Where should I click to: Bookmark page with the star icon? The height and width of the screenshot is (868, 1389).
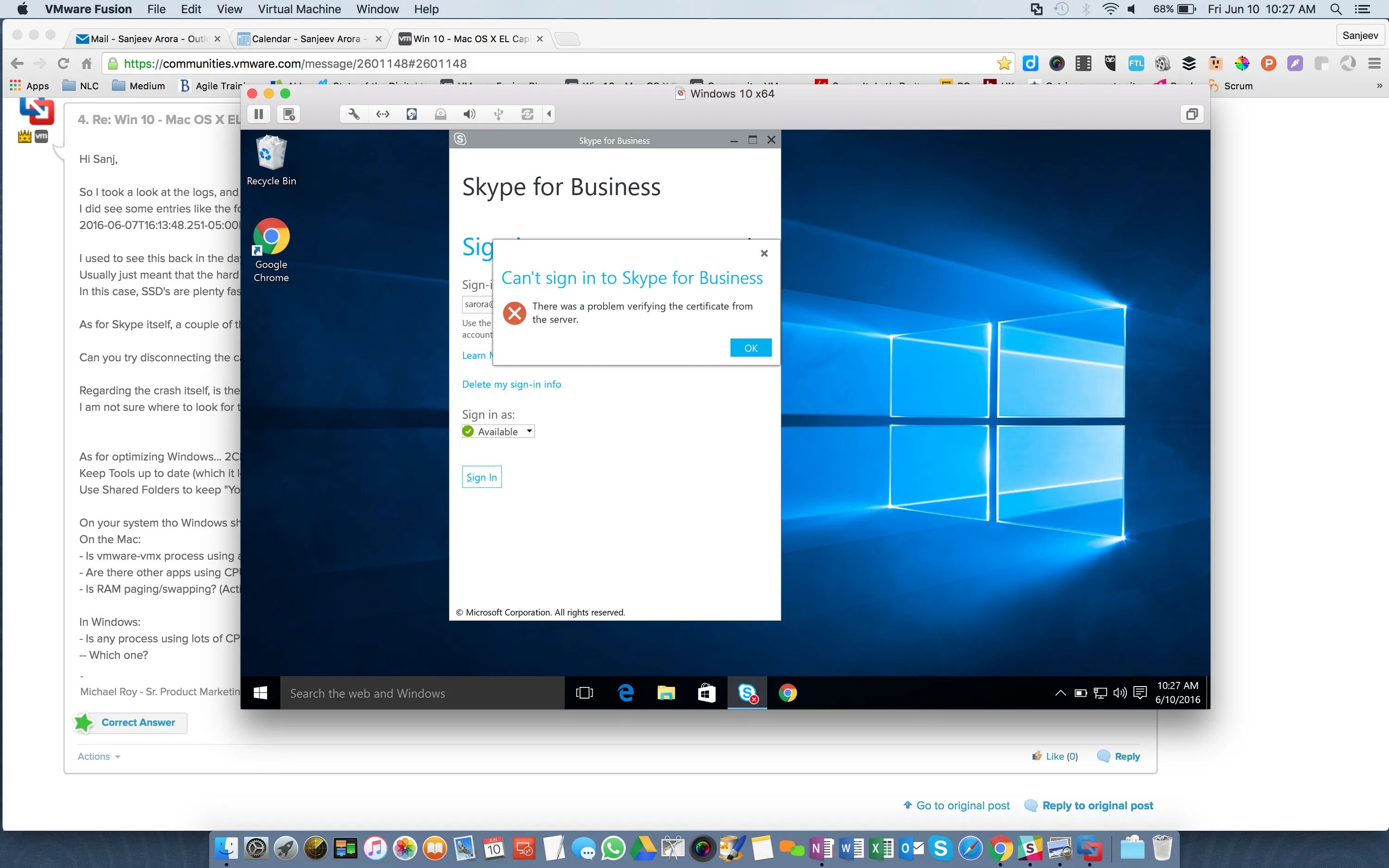click(x=1004, y=64)
